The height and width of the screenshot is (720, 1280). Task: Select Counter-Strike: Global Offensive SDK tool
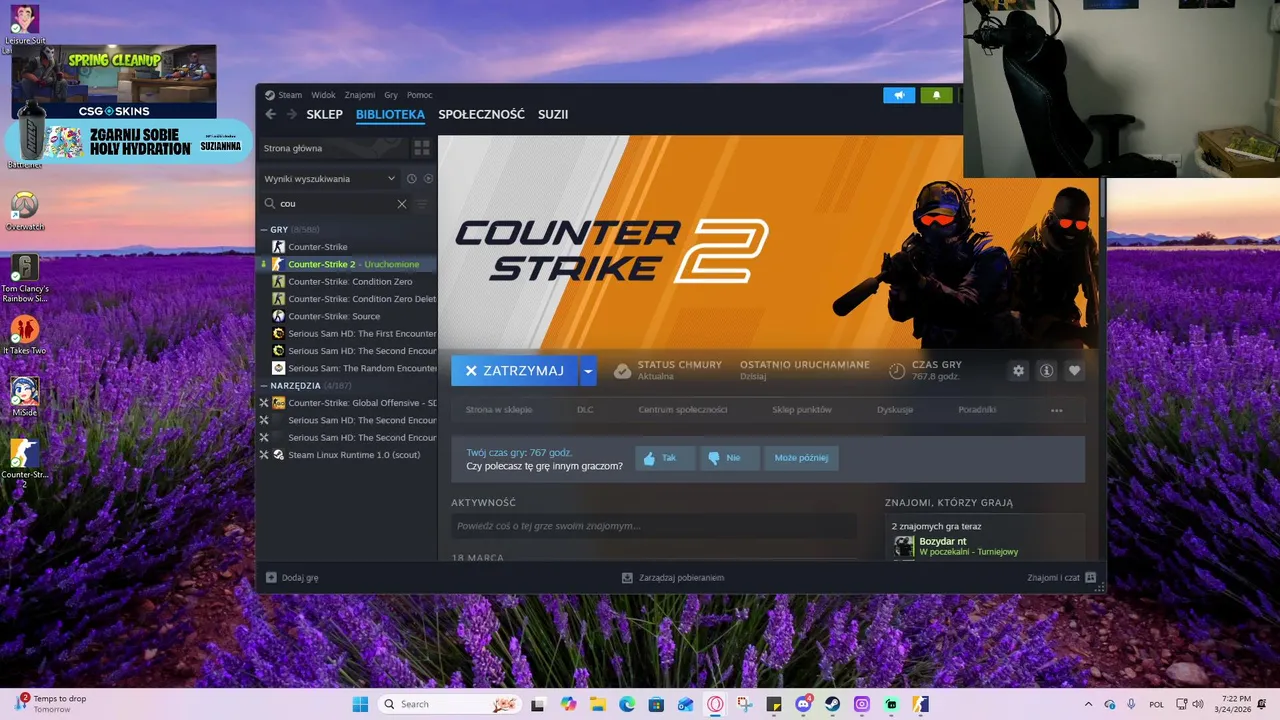(347, 403)
